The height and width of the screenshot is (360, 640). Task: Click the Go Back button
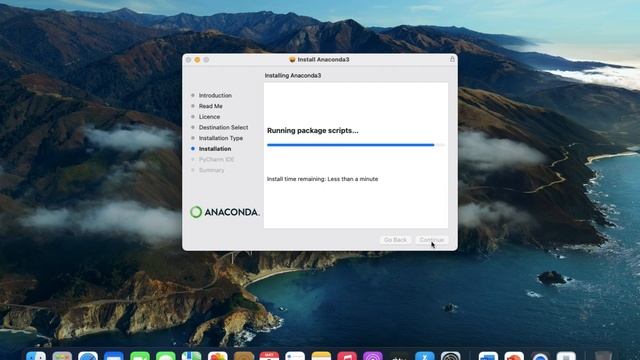coord(395,240)
